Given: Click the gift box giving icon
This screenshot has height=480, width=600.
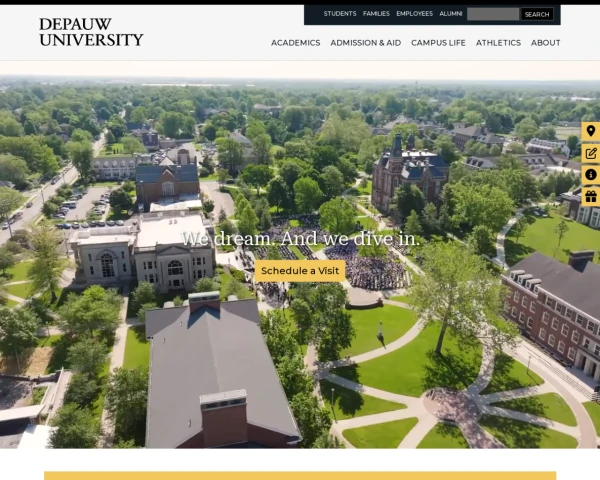Looking at the screenshot, I should pyautogui.click(x=590, y=197).
